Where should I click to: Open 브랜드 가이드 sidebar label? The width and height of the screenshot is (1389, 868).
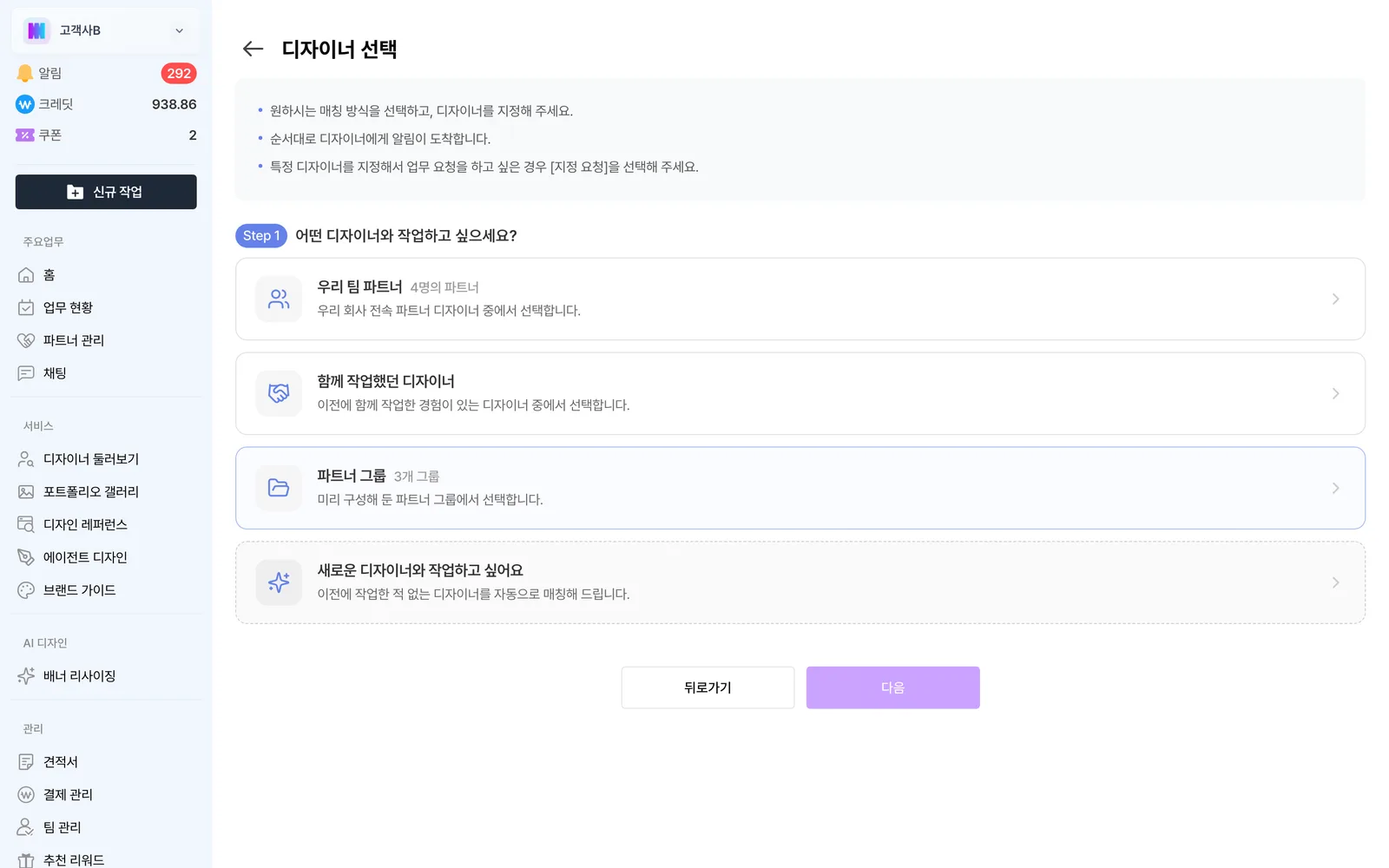(79, 590)
